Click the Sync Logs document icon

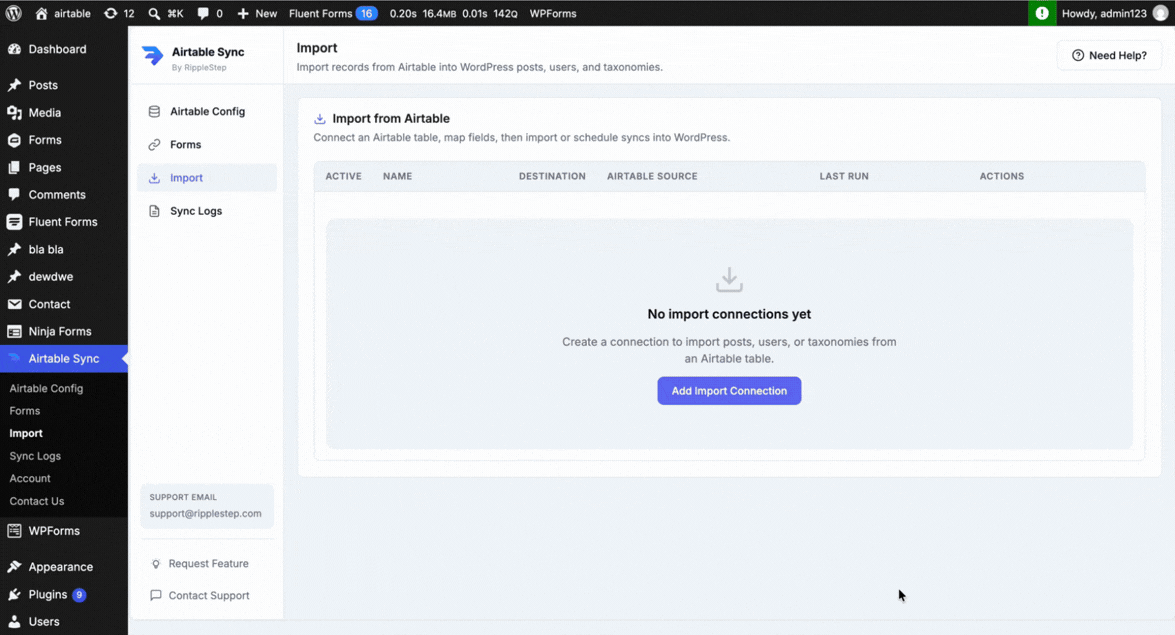tap(154, 211)
